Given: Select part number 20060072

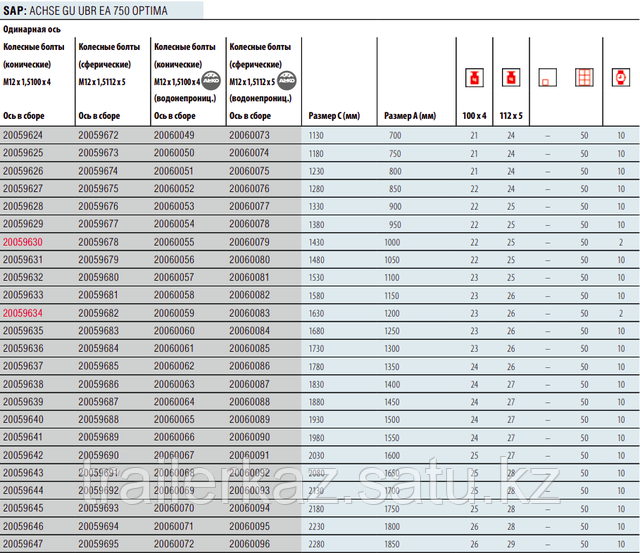Looking at the screenshot, I should (174, 544).
